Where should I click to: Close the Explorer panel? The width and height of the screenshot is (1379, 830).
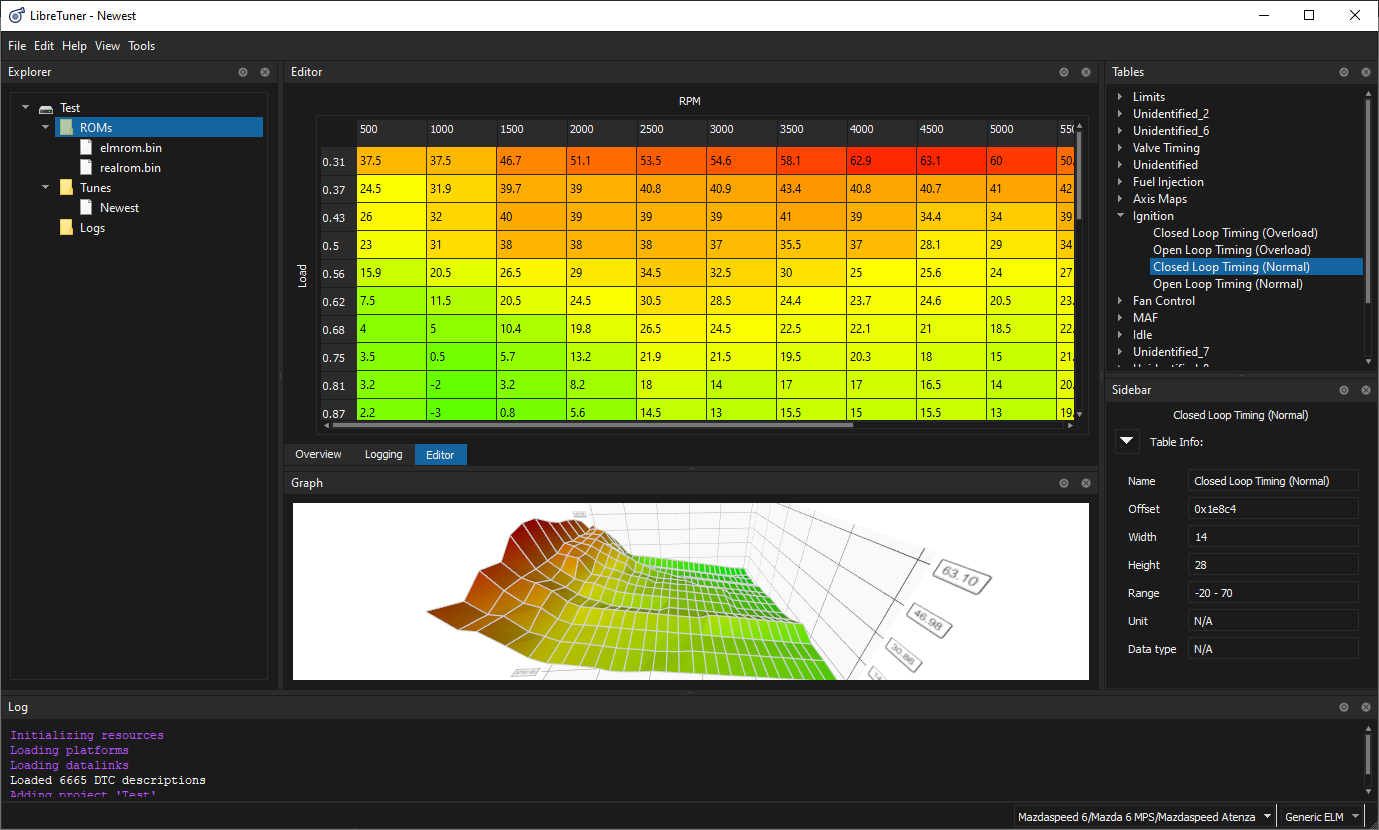265,72
